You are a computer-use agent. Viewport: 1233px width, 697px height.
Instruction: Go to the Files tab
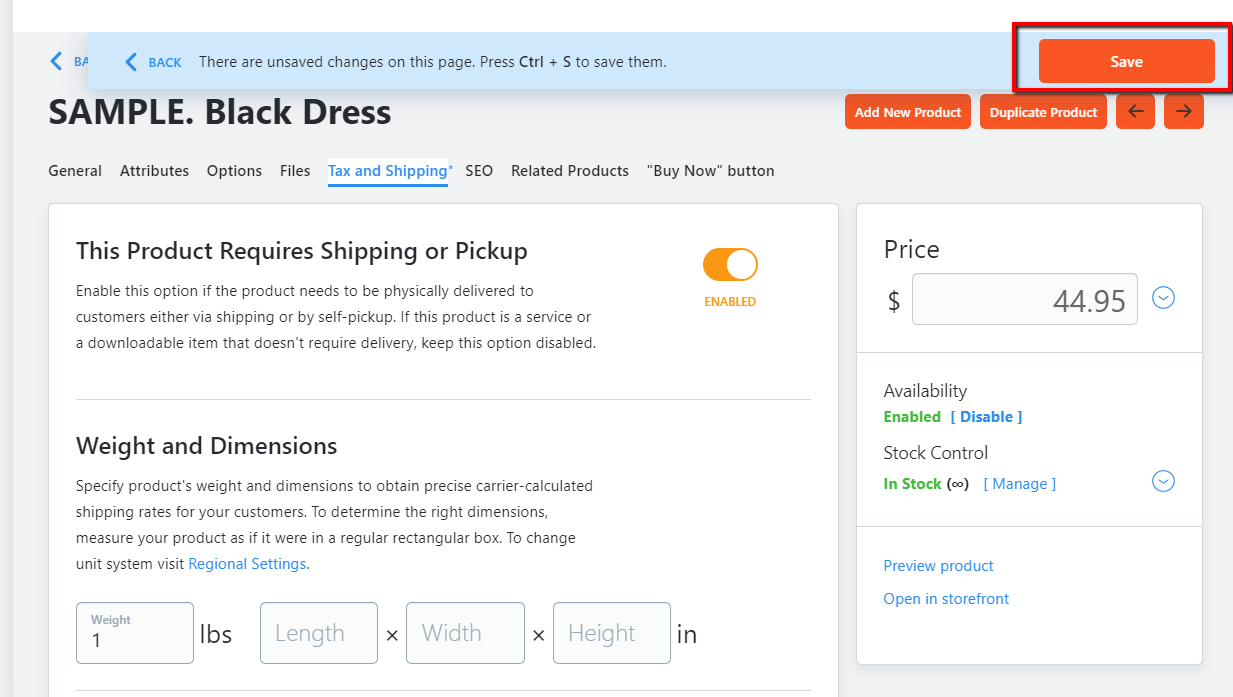(x=295, y=171)
